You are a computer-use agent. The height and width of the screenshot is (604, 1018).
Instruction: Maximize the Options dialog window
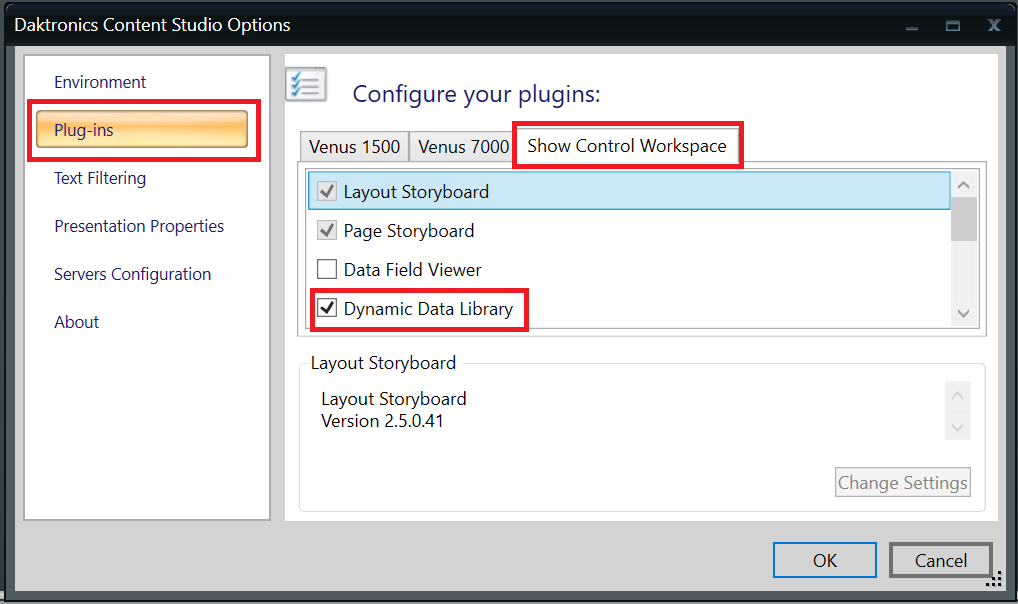click(953, 26)
